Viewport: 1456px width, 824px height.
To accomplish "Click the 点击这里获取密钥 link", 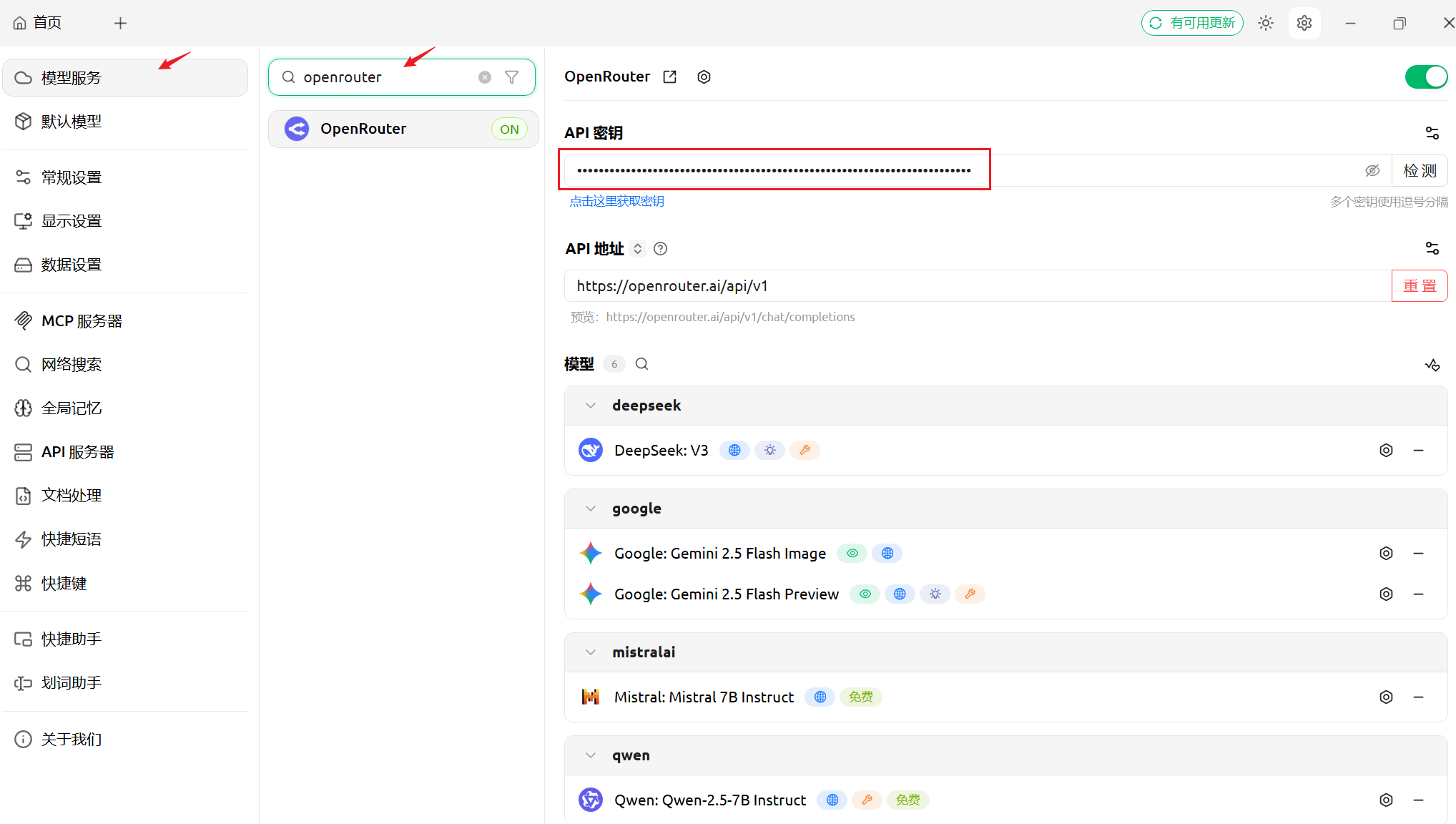I will [x=616, y=202].
